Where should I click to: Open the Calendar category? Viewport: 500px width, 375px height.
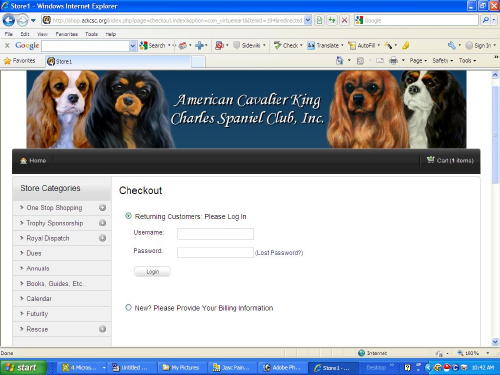(39, 299)
